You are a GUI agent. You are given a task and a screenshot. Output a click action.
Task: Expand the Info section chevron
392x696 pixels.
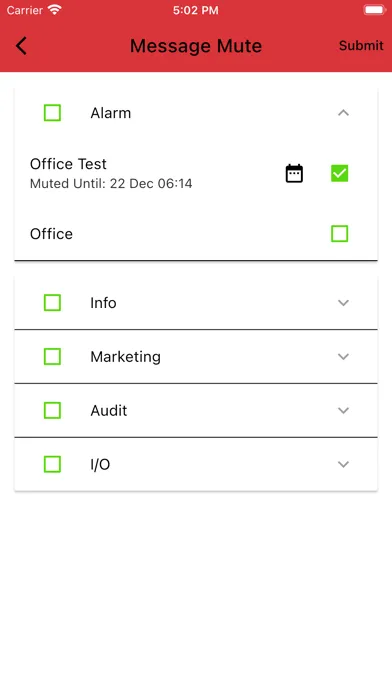(x=343, y=303)
